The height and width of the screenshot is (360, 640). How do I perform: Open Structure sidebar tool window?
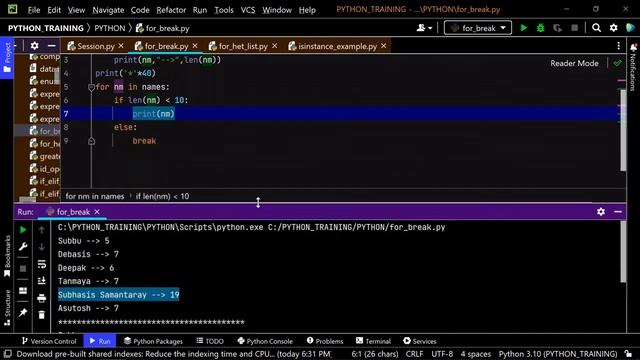click(x=7, y=308)
